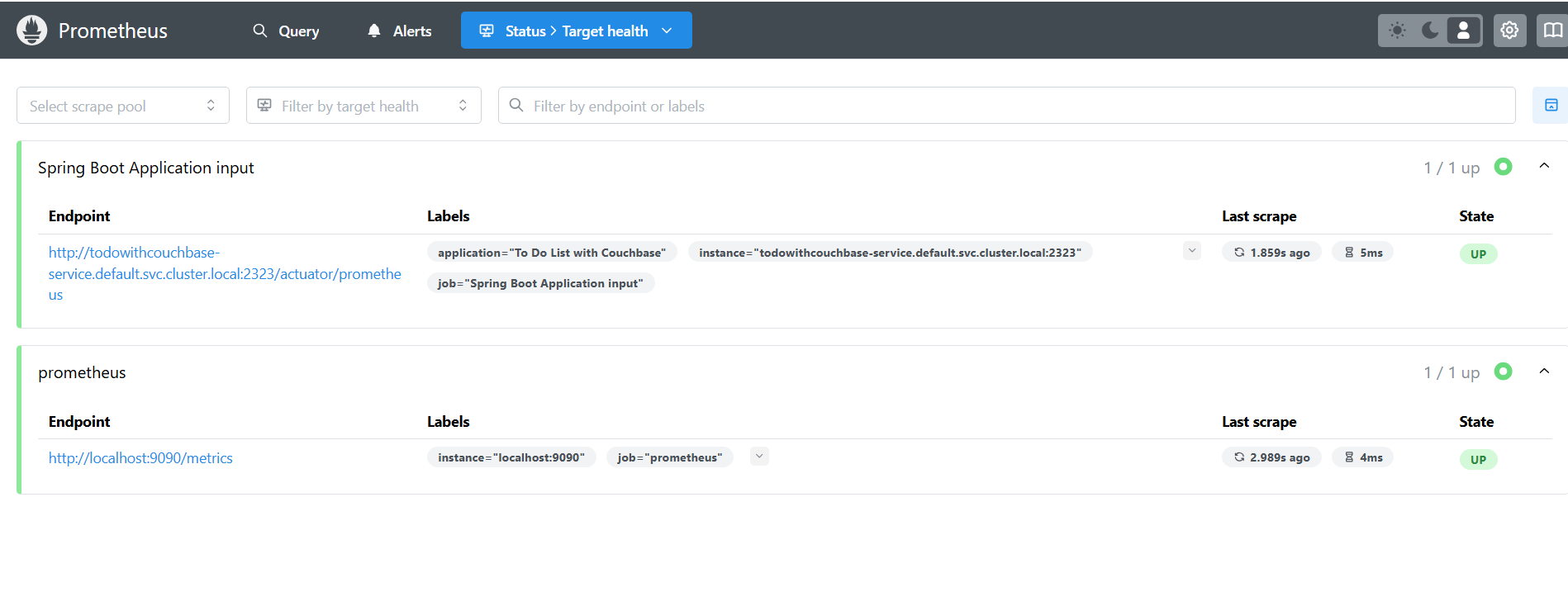
Task: Click last scrape 1.859s ago badge
Action: point(1271,253)
